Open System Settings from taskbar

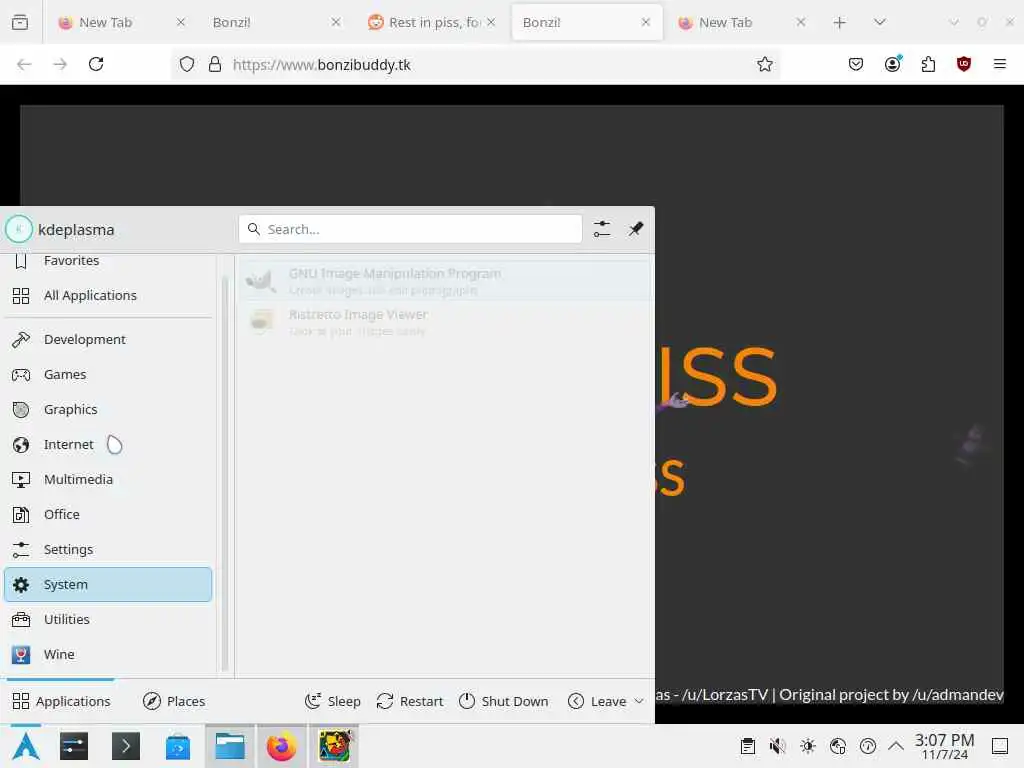coord(74,746)
